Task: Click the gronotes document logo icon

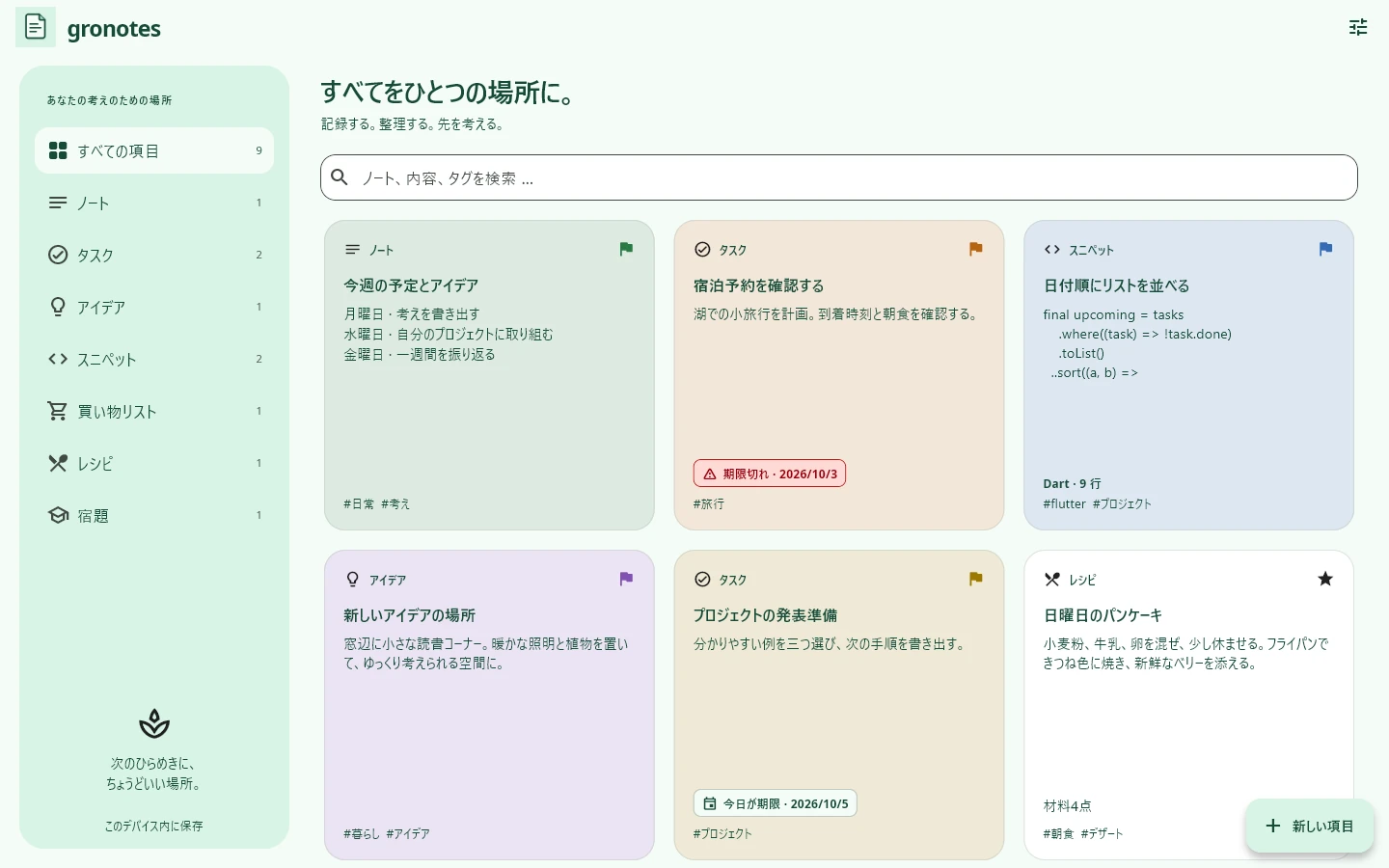Action: [x=36, y=27]
